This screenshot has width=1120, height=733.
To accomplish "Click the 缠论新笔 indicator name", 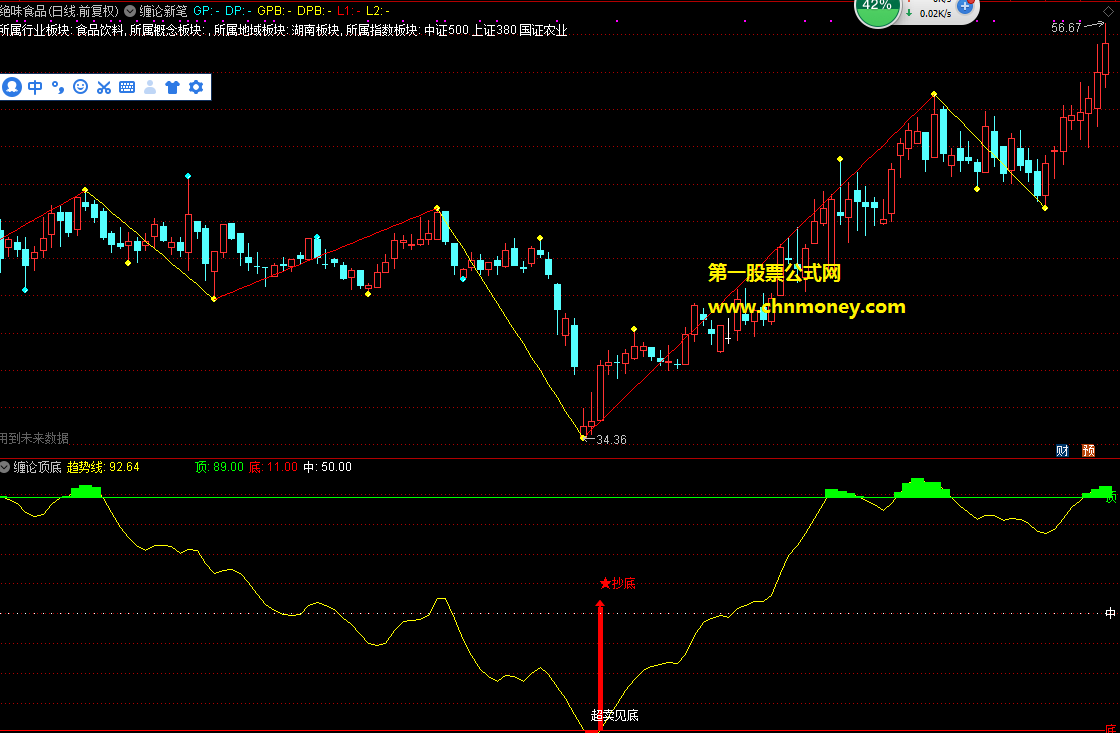I will pyautogui.click(x=164, y=11).
